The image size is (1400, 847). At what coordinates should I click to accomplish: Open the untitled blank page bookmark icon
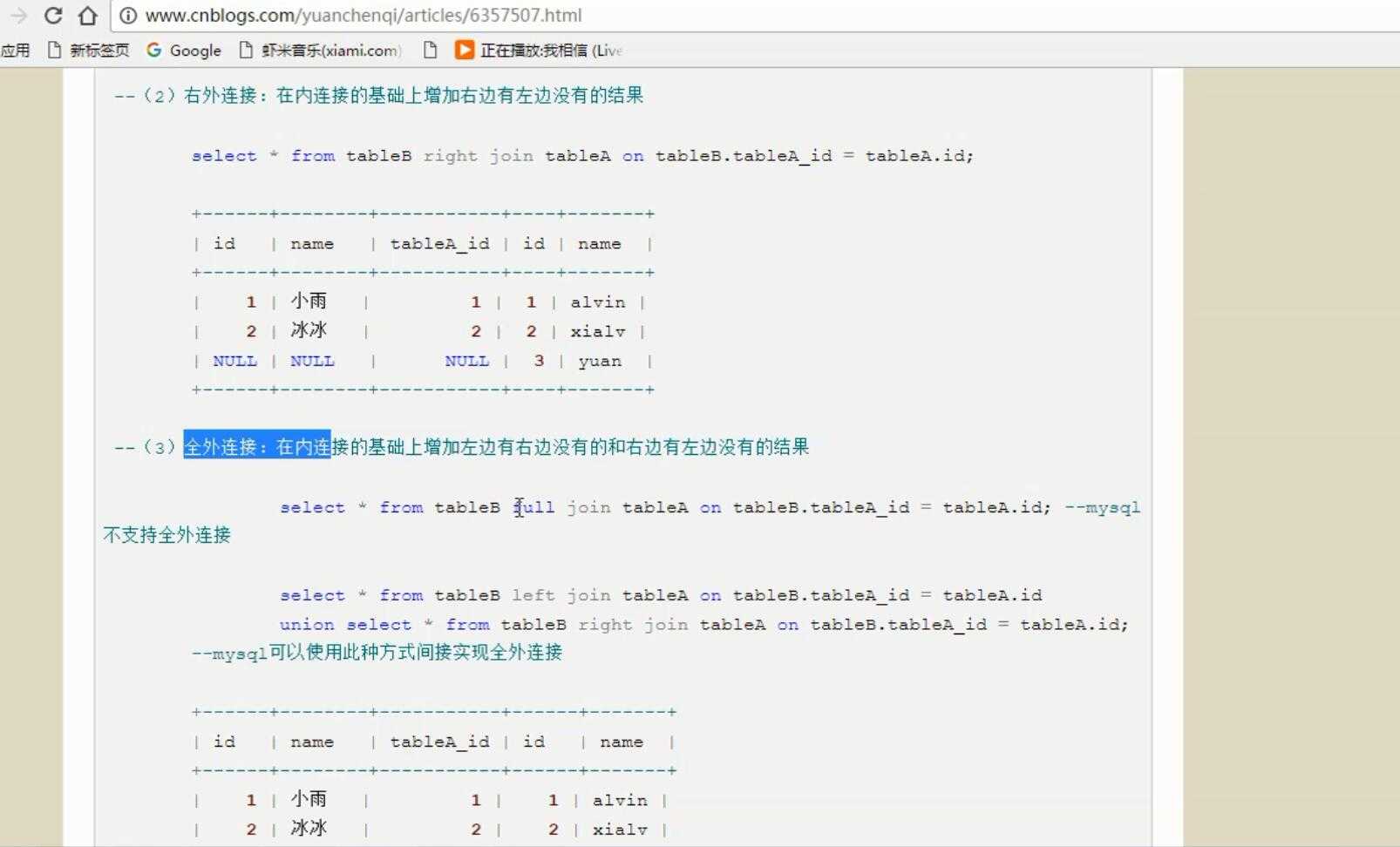pyautogui.click(x=430, y=51)
